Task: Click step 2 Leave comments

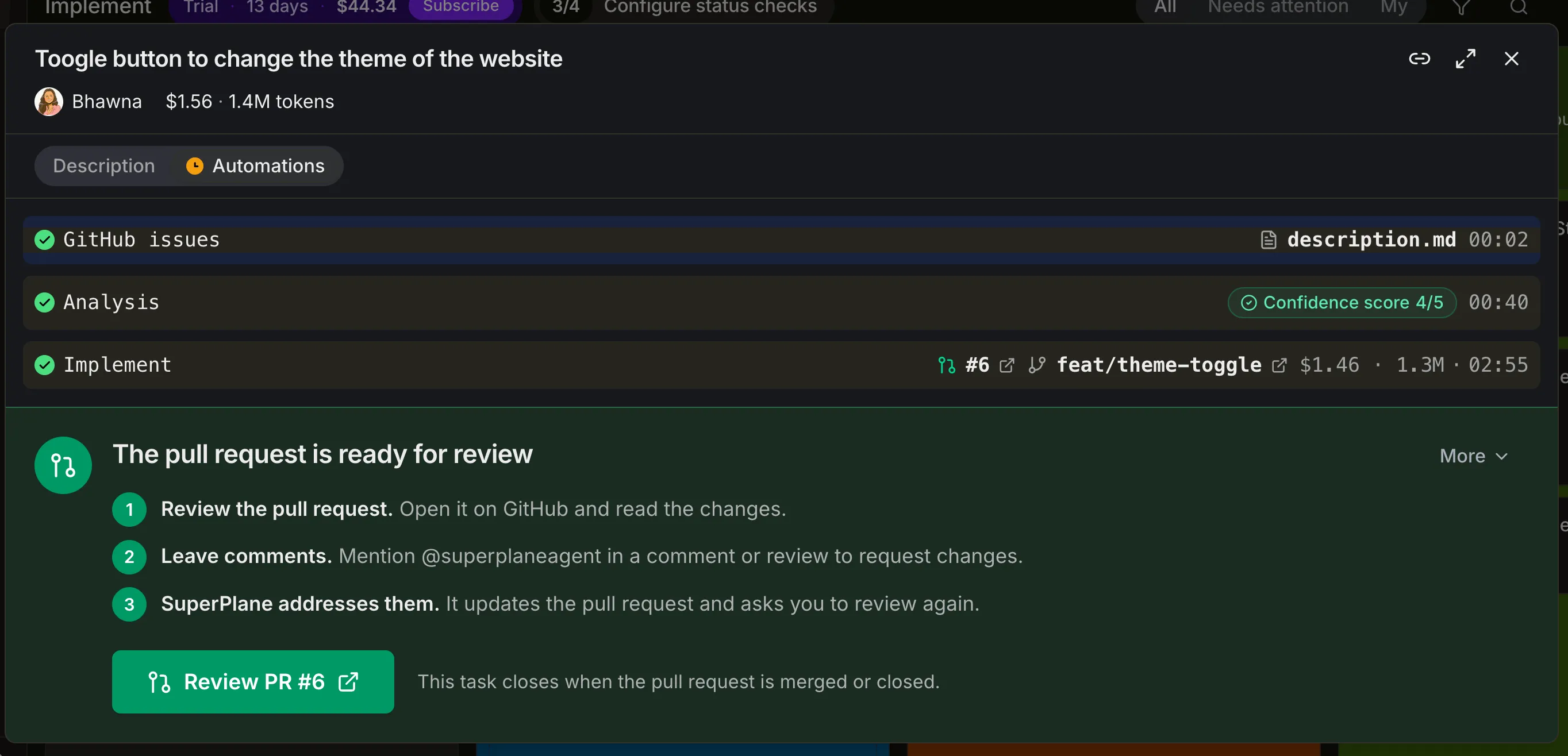Action: 247,557
